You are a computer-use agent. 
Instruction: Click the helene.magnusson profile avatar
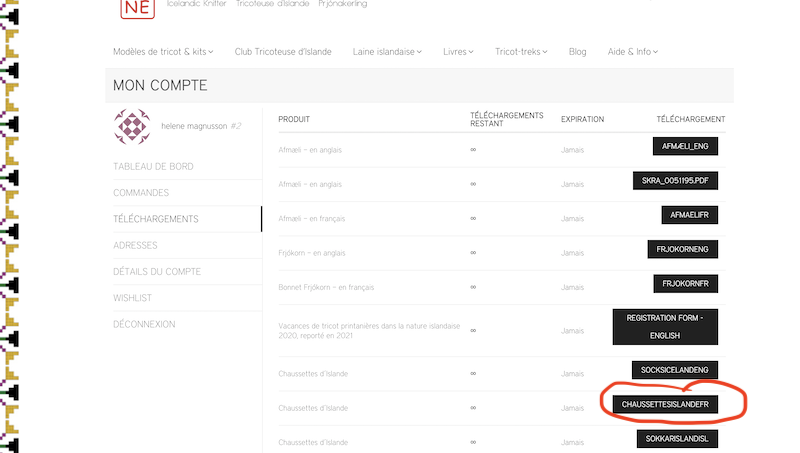click(133, 126)
